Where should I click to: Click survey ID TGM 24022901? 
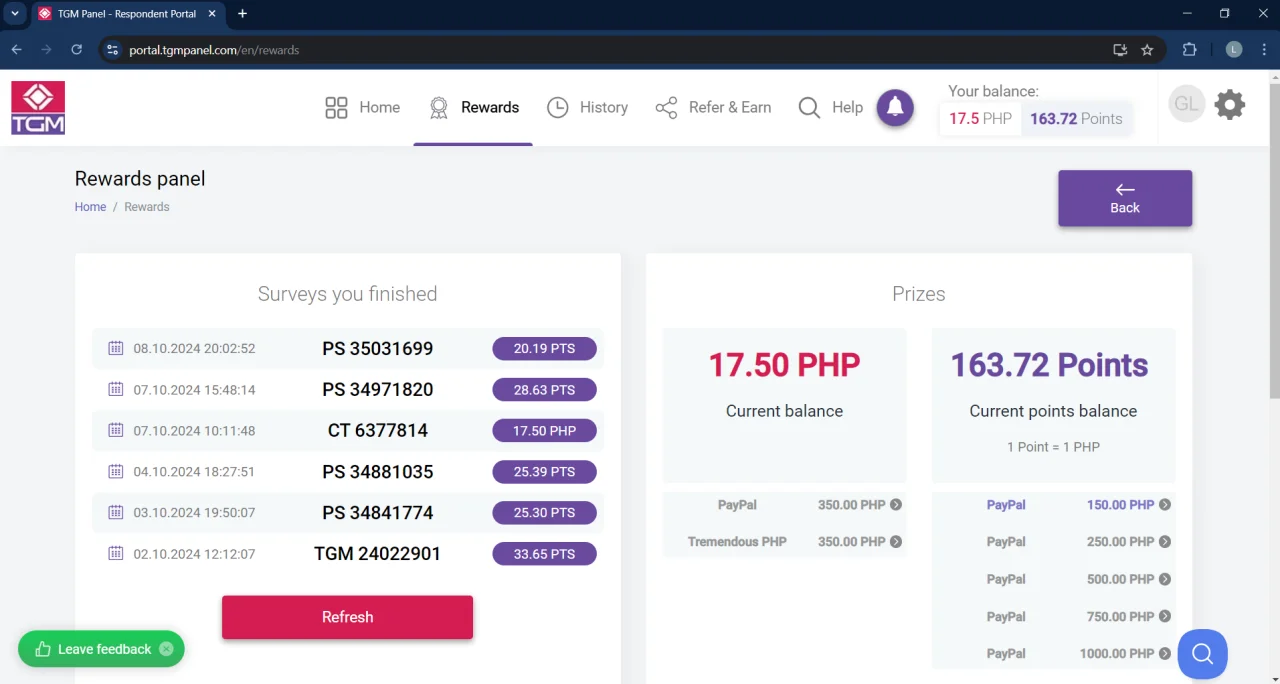[x=377, y=554]
